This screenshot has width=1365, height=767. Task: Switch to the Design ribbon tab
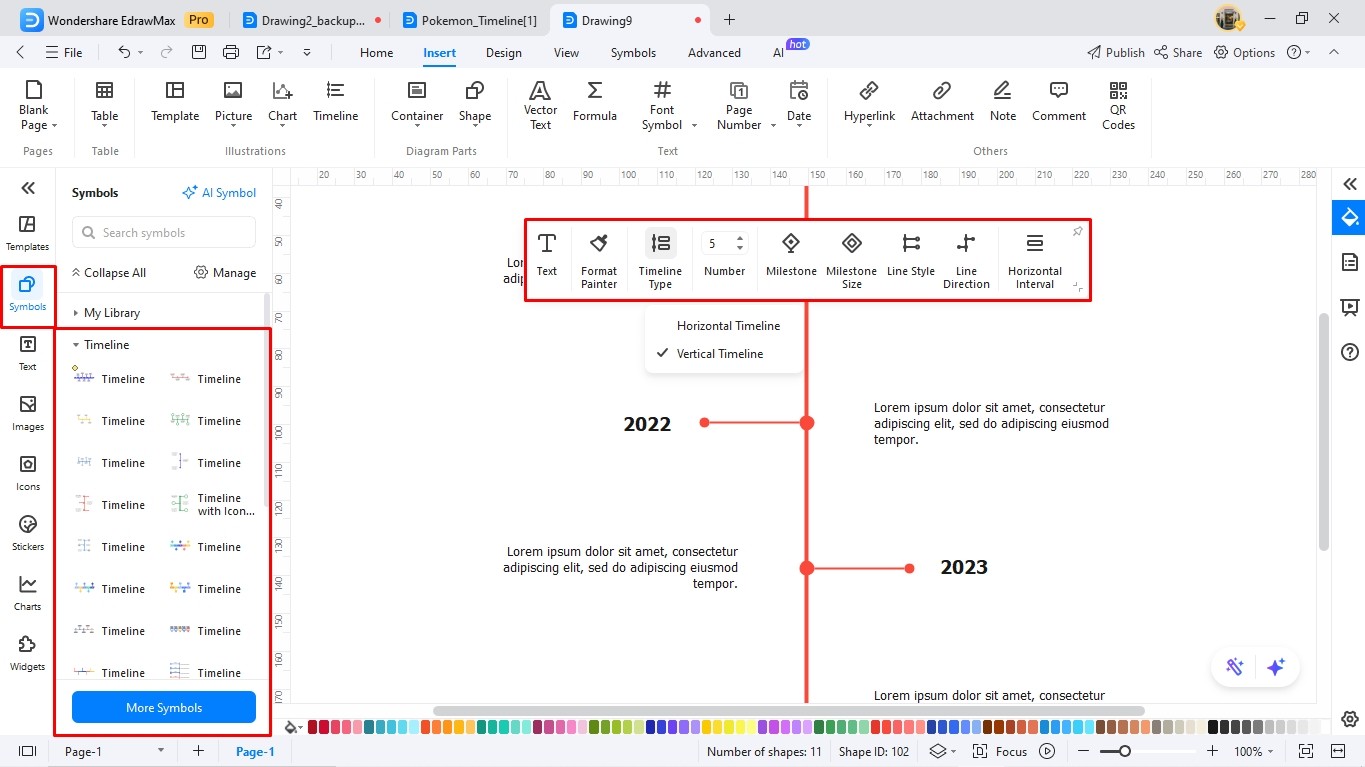point(503,53)
